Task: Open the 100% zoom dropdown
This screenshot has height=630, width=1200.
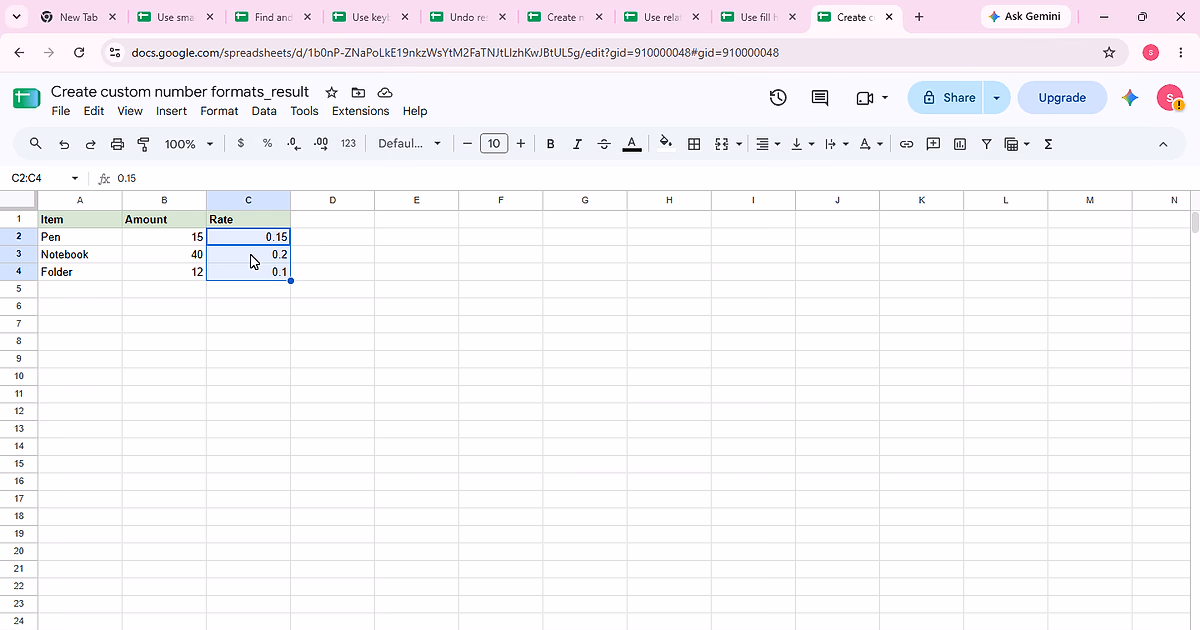Action: 189,144
